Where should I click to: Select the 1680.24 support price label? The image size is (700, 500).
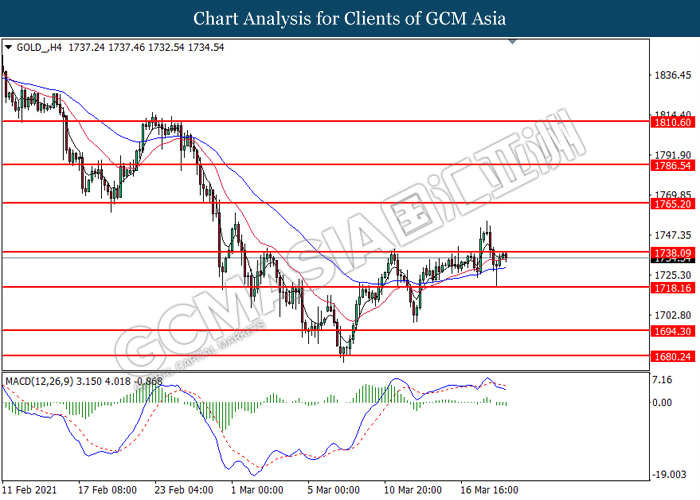(x=672, y=357)
